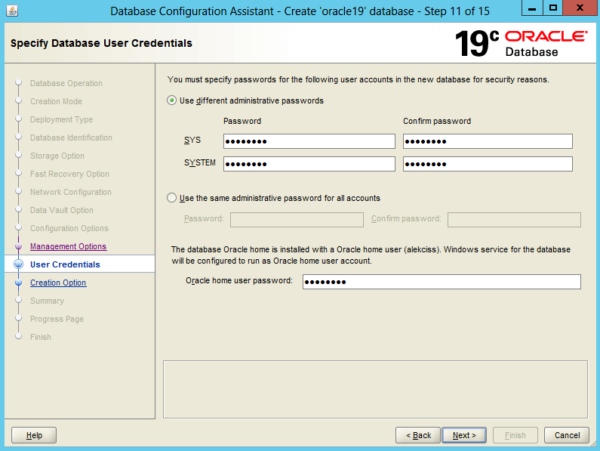This screenshot has height=451, width=600.
Task: Click the Fast Recovery Option step label
Action: click(70, 174)
